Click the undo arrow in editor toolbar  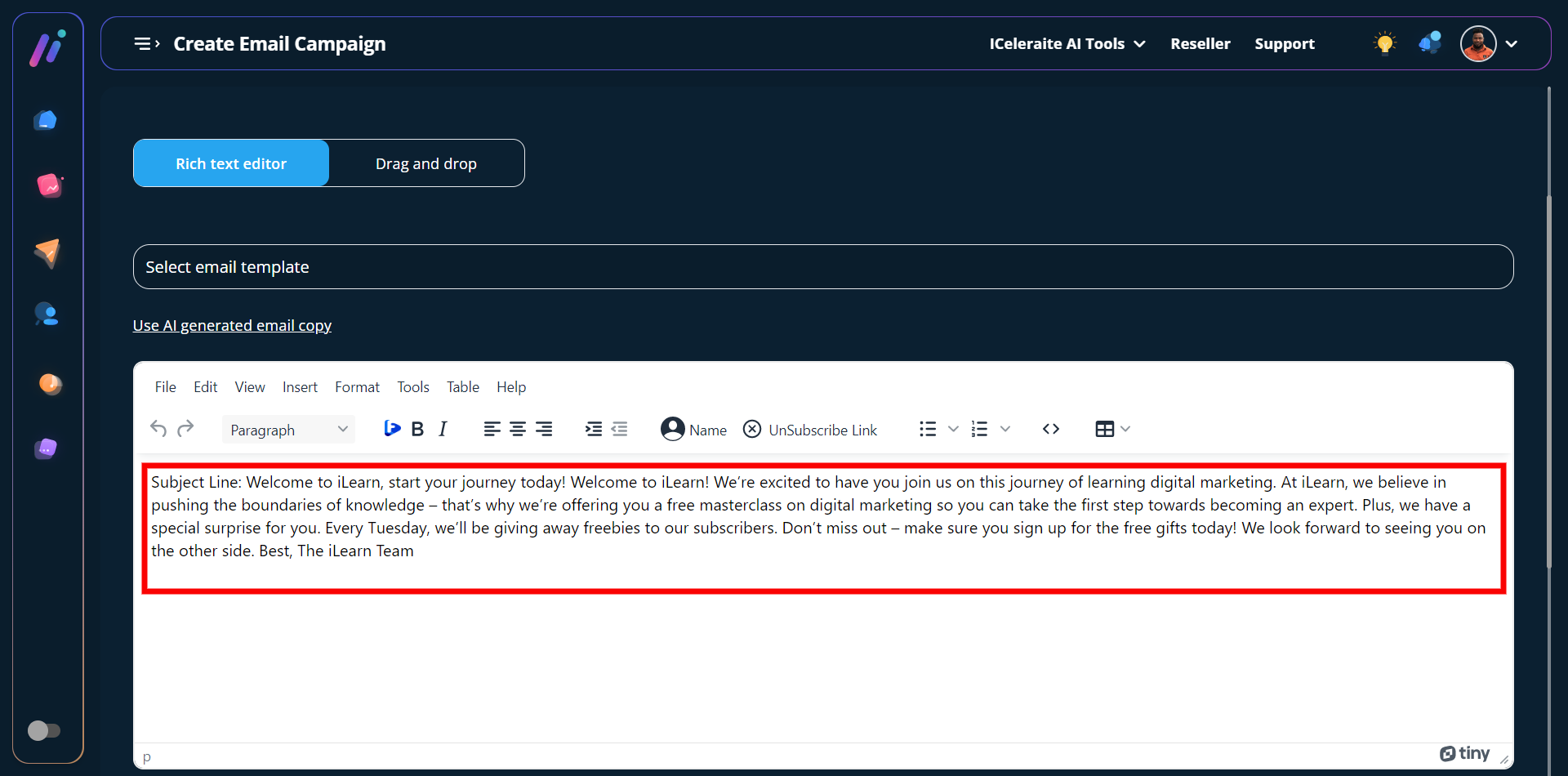point(158,429)
